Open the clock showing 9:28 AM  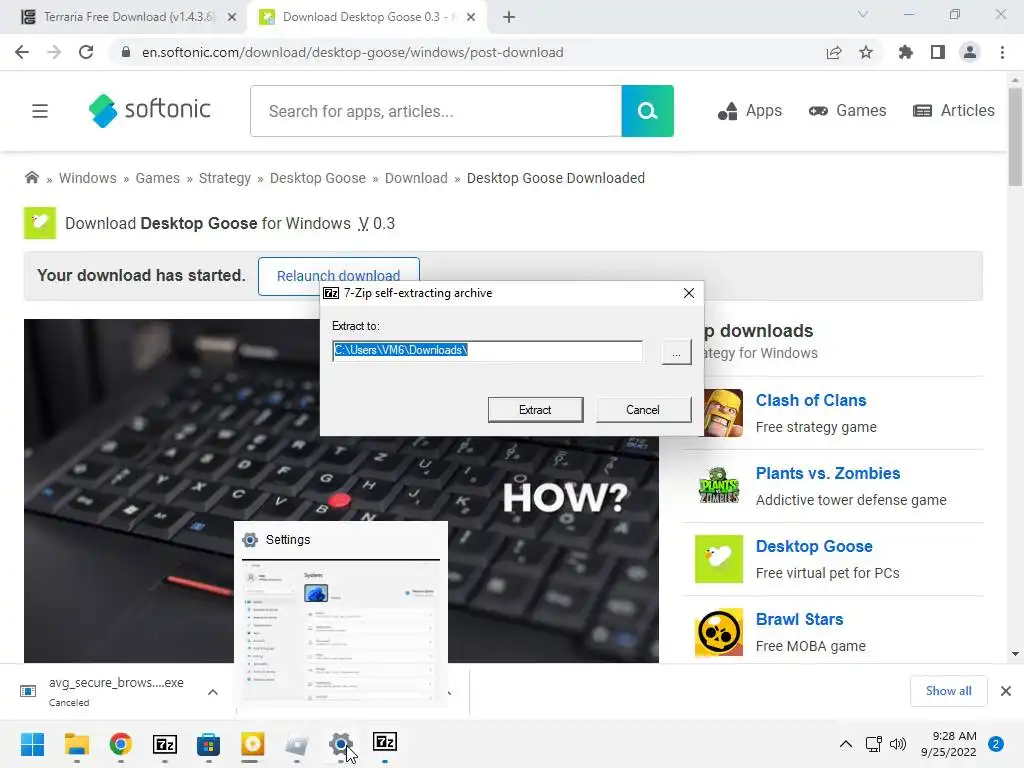[x=949, y=744]
